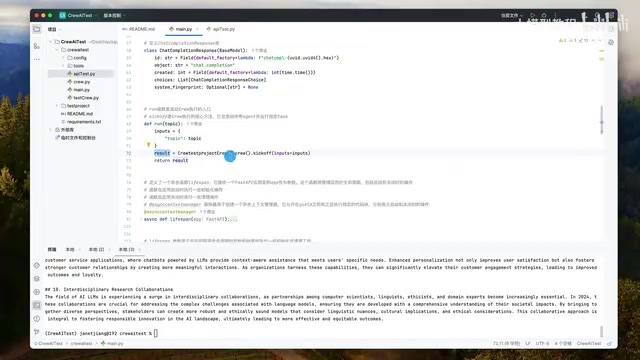
Task: Expand the external libraries node
Action: (x=51, y=130)
